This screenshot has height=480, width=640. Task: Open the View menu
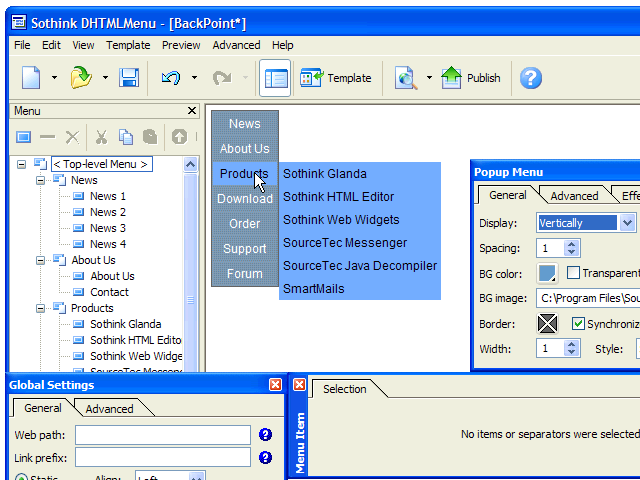tap(83, 45)
